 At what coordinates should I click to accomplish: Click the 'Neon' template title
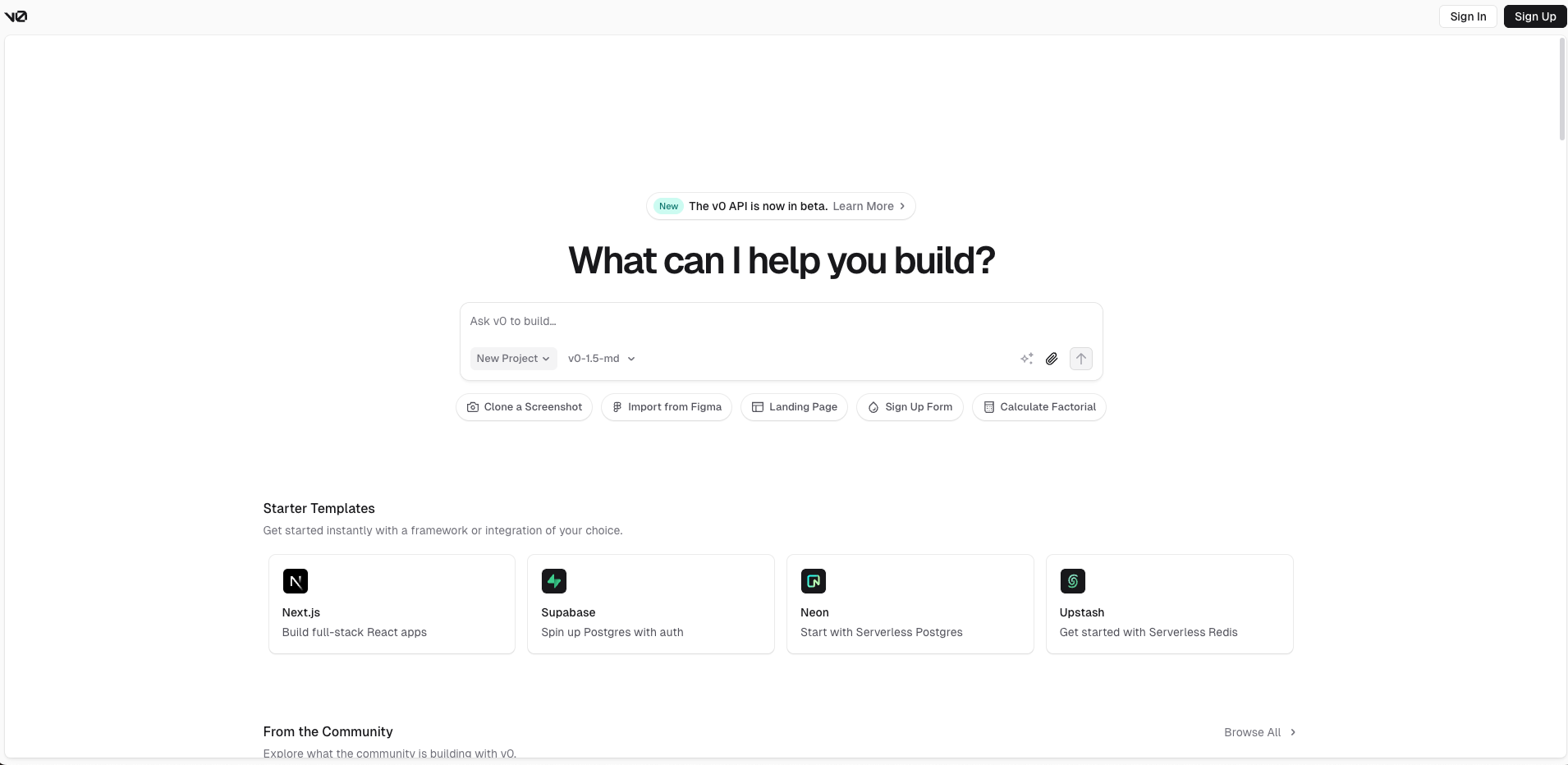(814, 612)
